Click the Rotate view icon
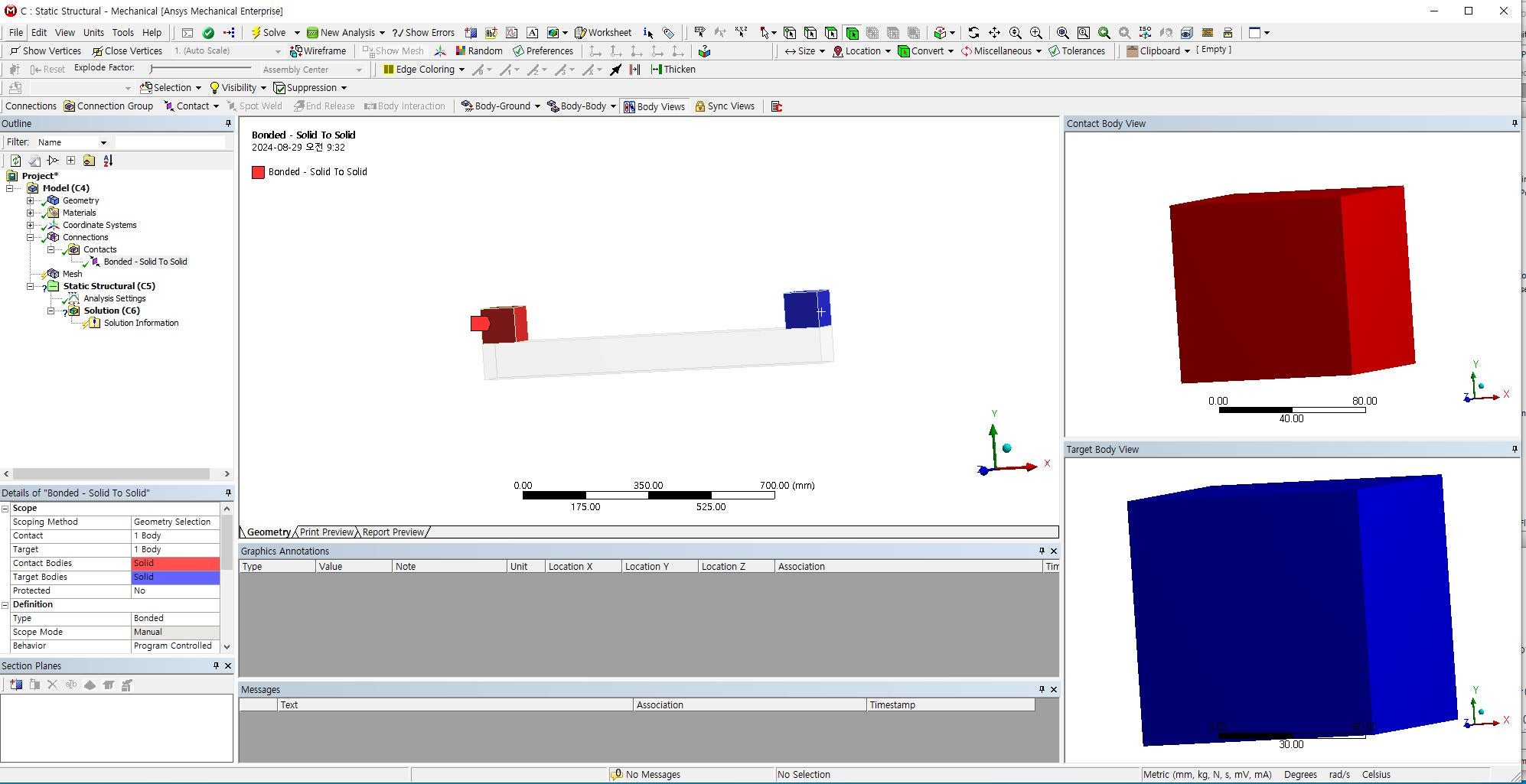Viewport: 1526px width, 784px height. [973, 33]
